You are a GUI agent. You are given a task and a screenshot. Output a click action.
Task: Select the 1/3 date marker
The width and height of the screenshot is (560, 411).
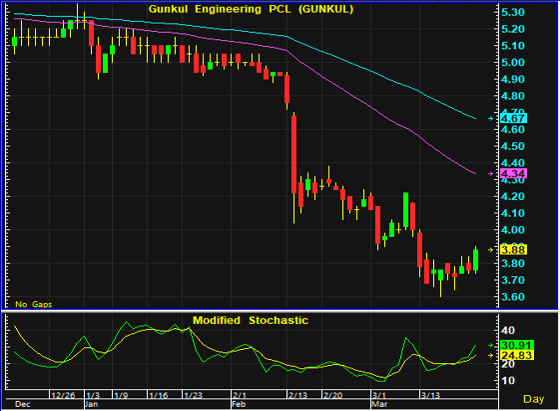pos(93,395)
